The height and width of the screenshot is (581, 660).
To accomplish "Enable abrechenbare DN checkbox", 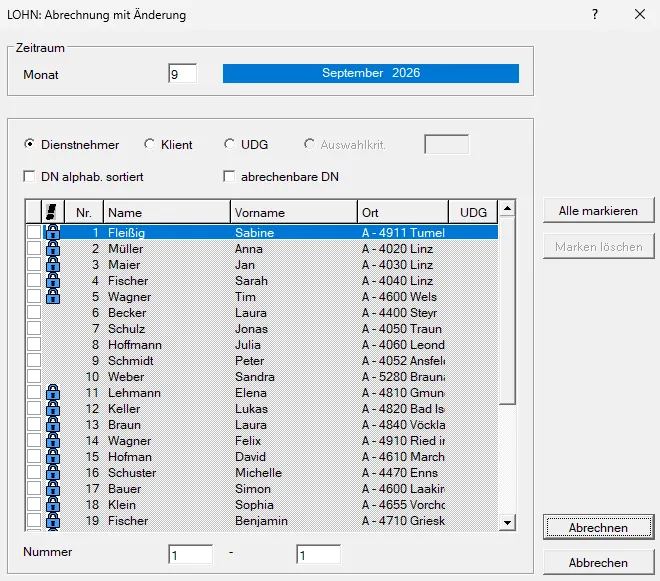I will [x=229, y=176].
